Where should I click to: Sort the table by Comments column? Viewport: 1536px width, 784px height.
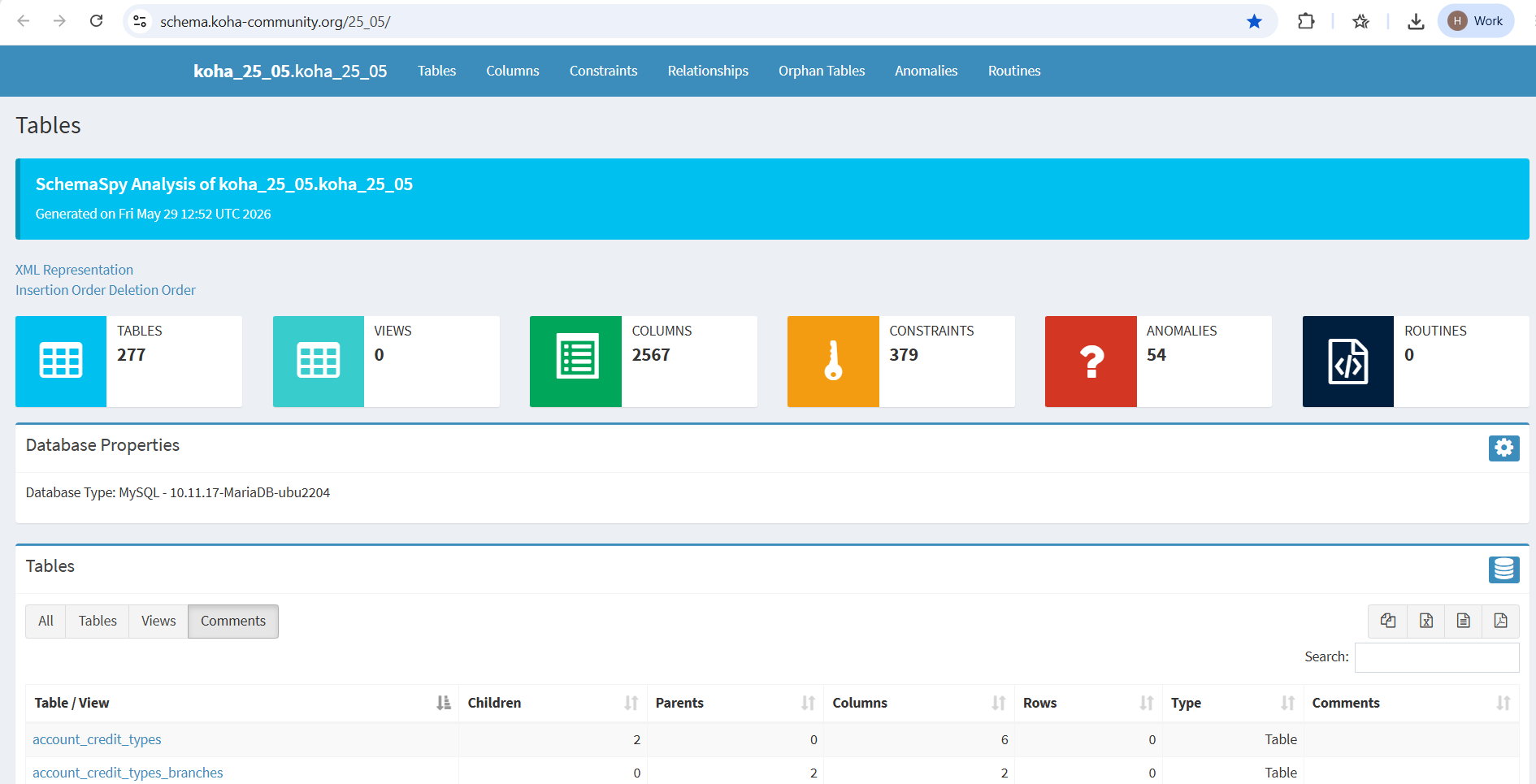click(1412, 704)
